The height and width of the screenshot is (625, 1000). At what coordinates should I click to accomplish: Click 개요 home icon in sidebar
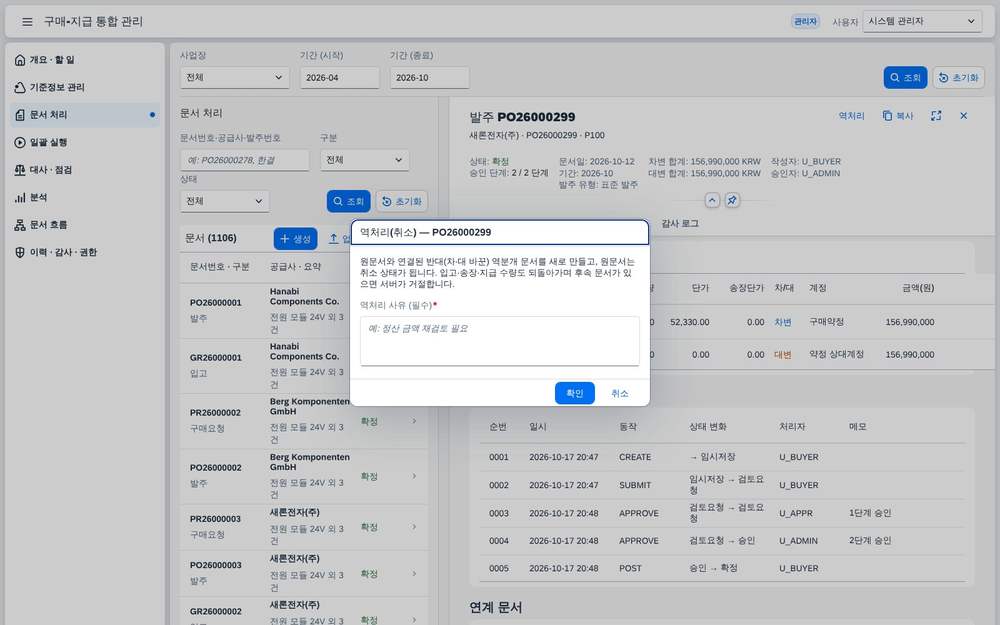pos(20,60)
